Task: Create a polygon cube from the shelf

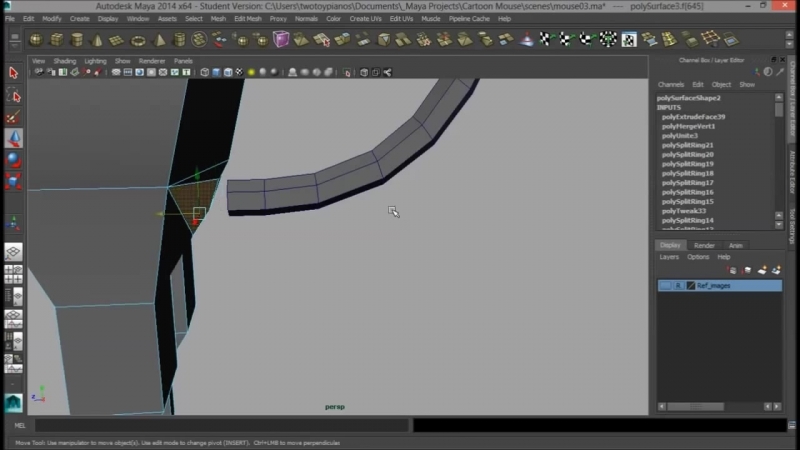Action: tap(57, 39)
